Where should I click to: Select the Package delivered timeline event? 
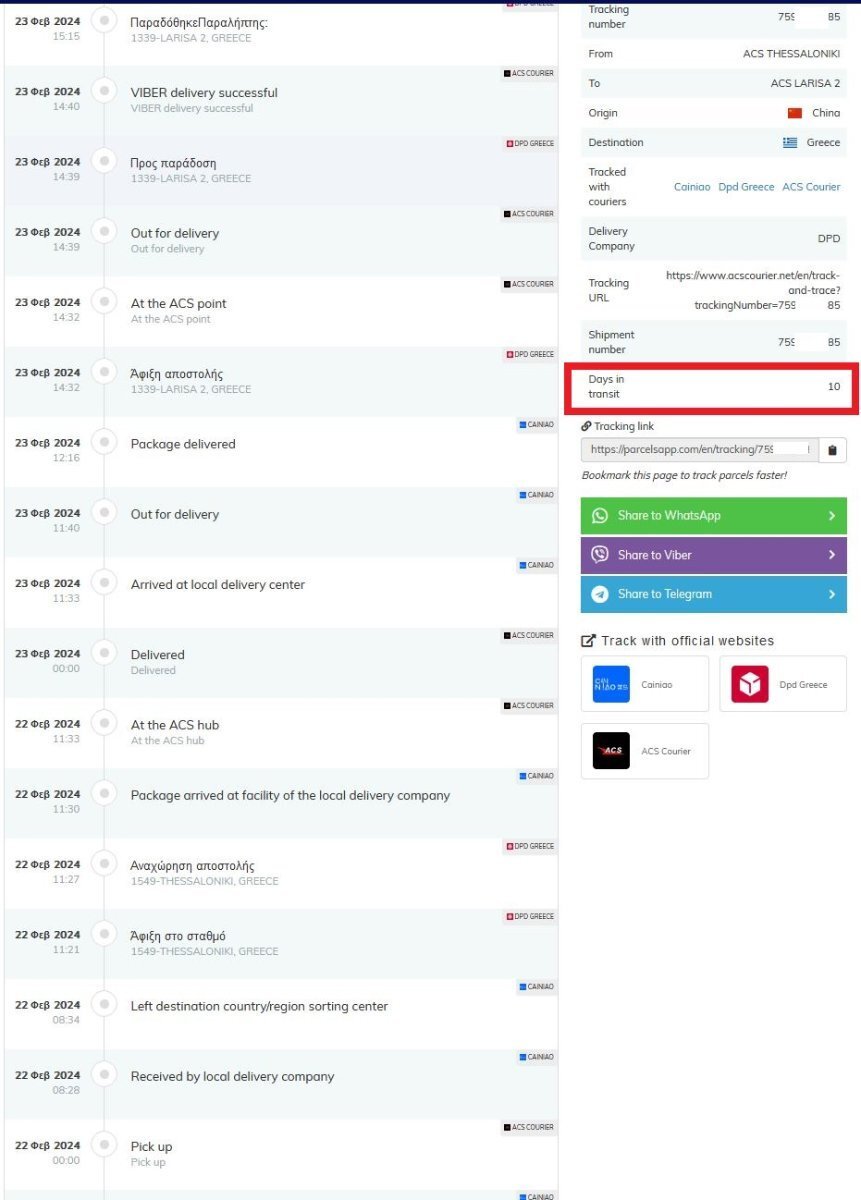183,444
